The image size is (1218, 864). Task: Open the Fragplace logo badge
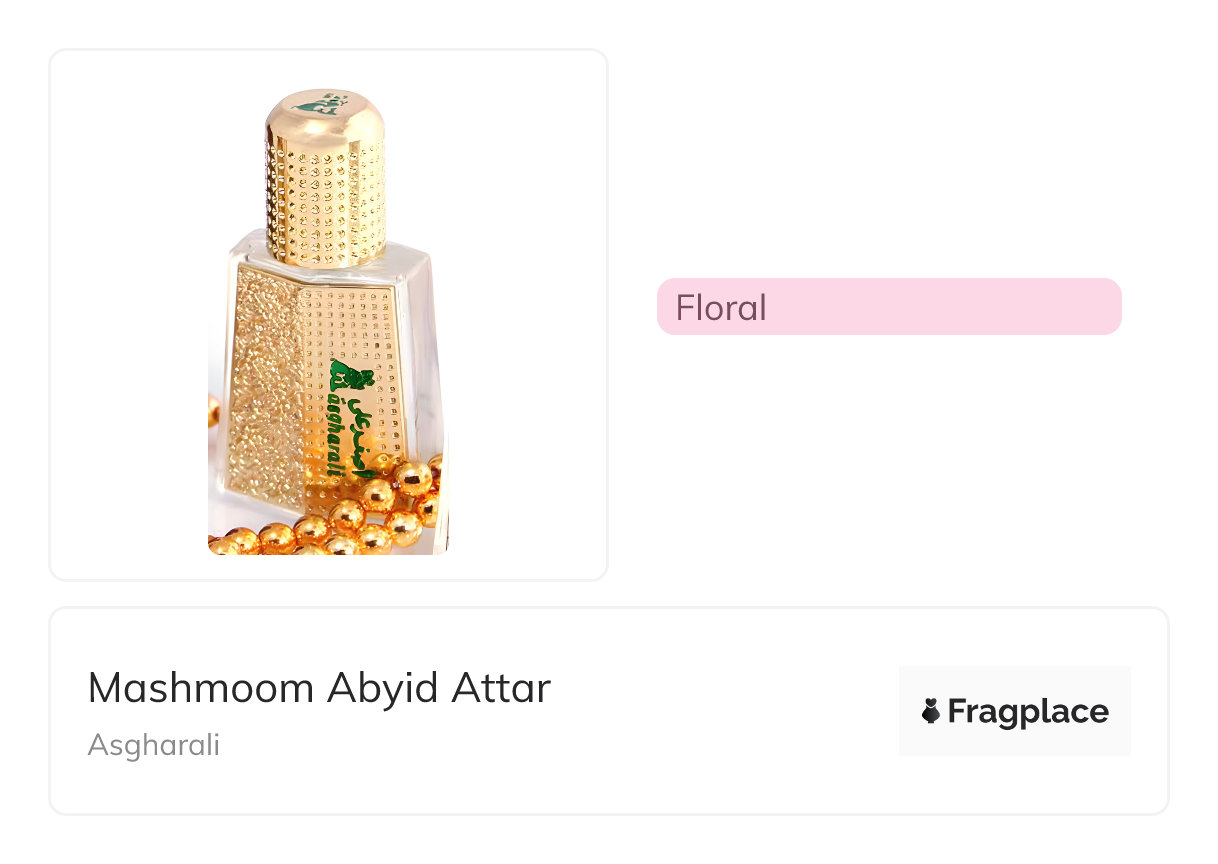click(x=1014, y=711)
